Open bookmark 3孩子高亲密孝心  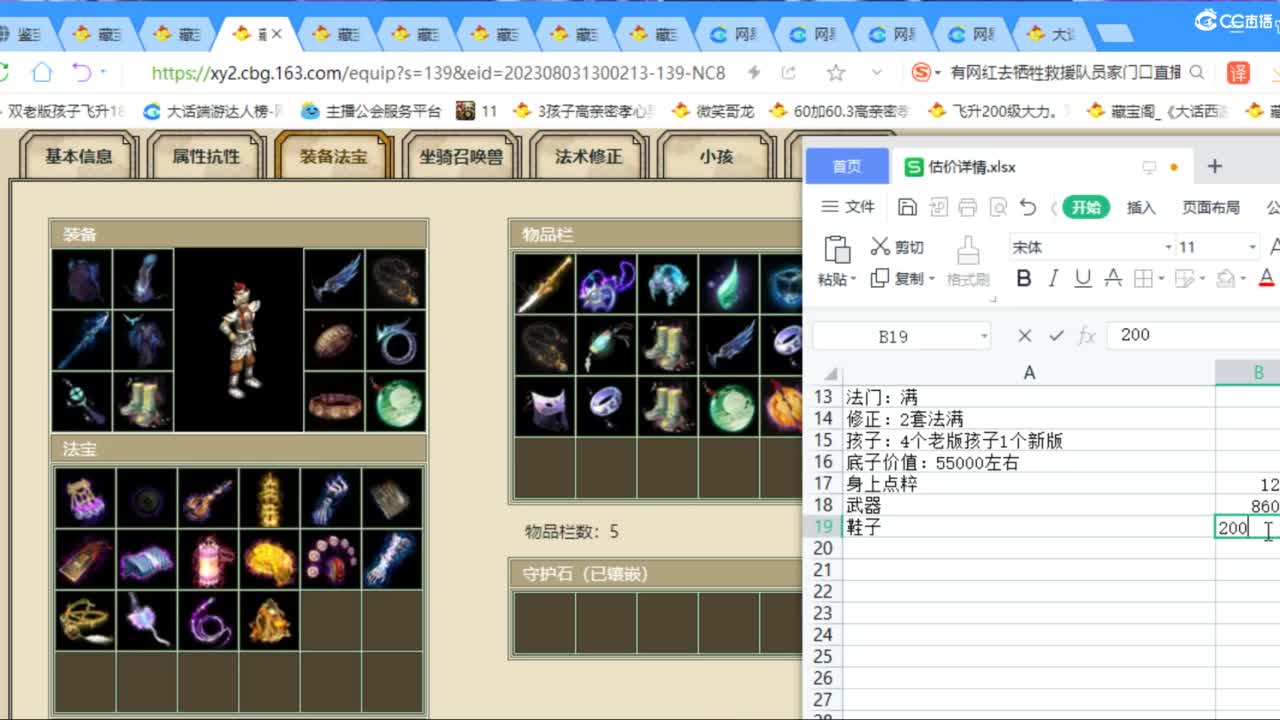(585, 111)
